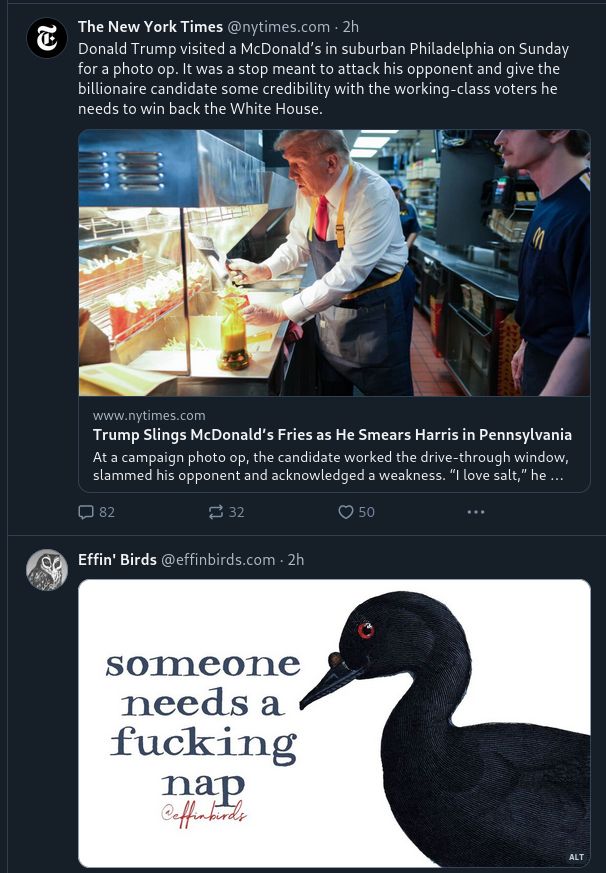Like the New York Times post
The image size is (606, 873).
point(346,512)
